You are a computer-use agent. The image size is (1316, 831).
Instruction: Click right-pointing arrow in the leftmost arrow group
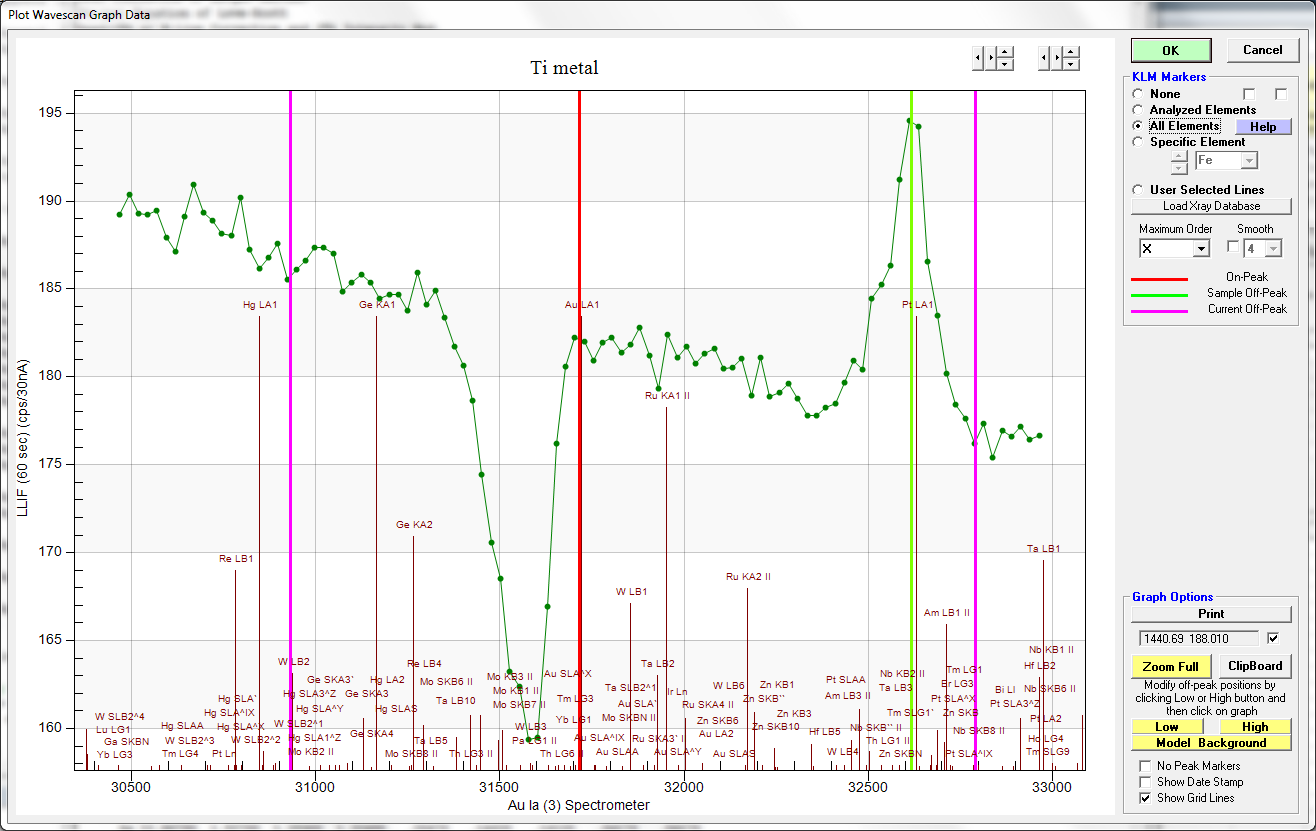coord(990,59)
